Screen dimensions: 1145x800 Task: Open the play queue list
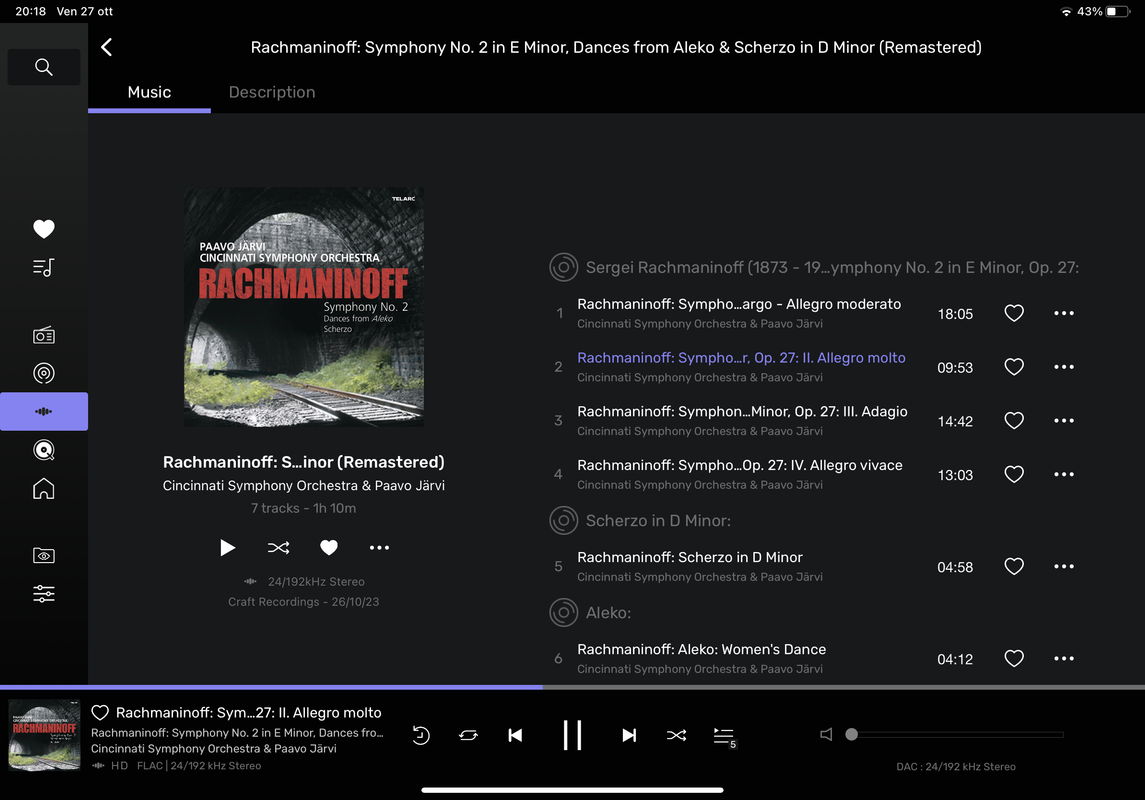click(x=724, y=736)
